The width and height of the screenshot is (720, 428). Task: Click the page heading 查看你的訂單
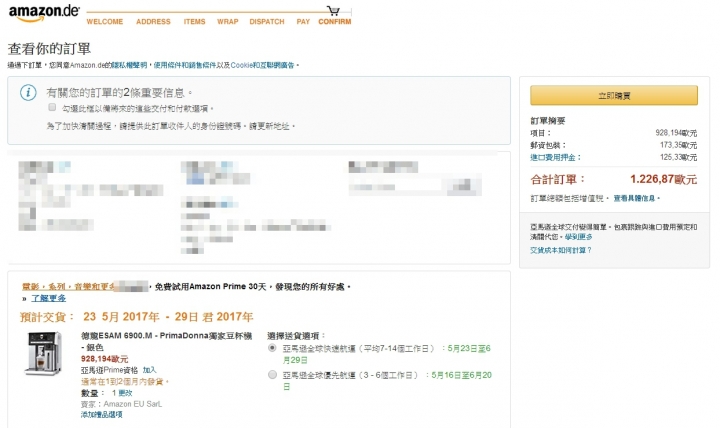[x=49, y=49]
